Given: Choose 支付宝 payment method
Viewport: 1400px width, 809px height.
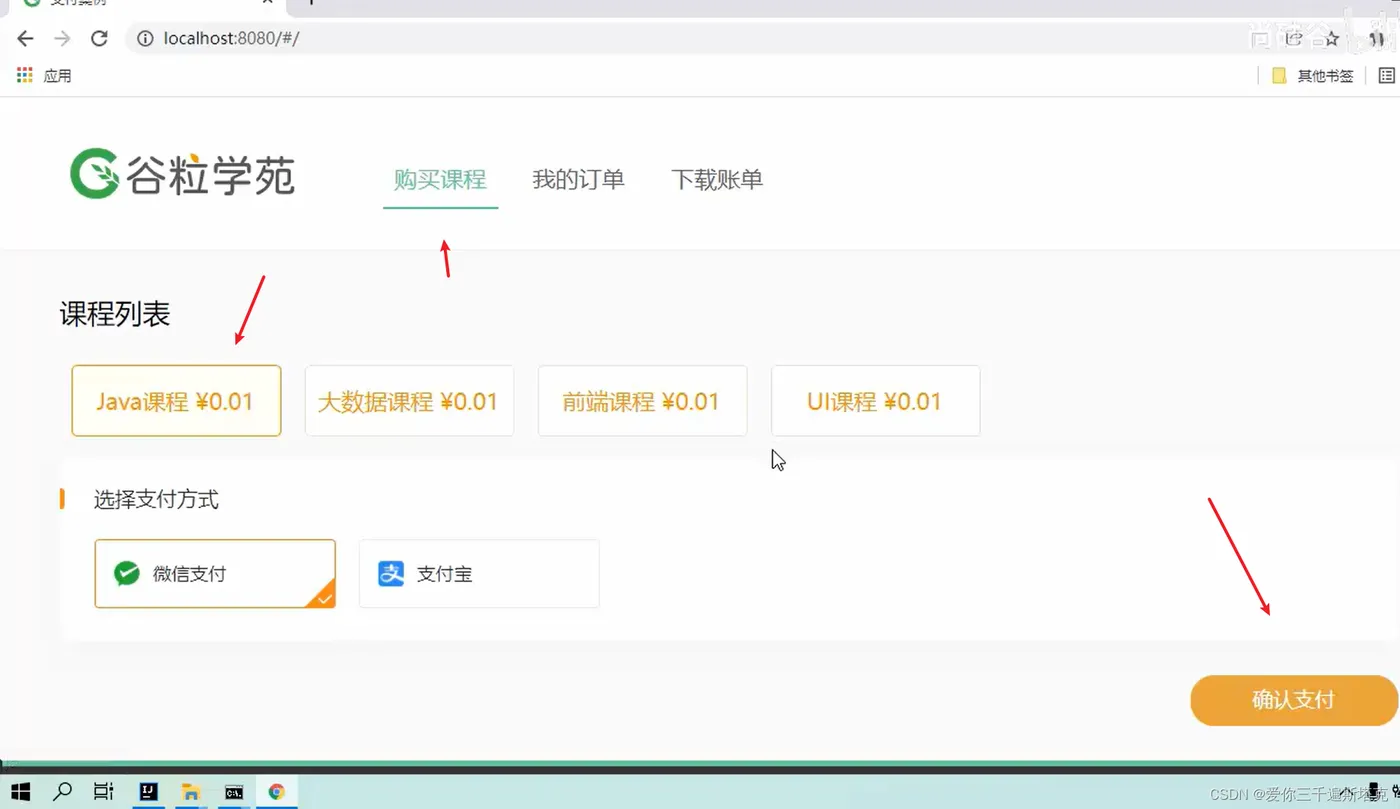Looking at the screenshot, I should pyautogui.click(x=479, y=574).
